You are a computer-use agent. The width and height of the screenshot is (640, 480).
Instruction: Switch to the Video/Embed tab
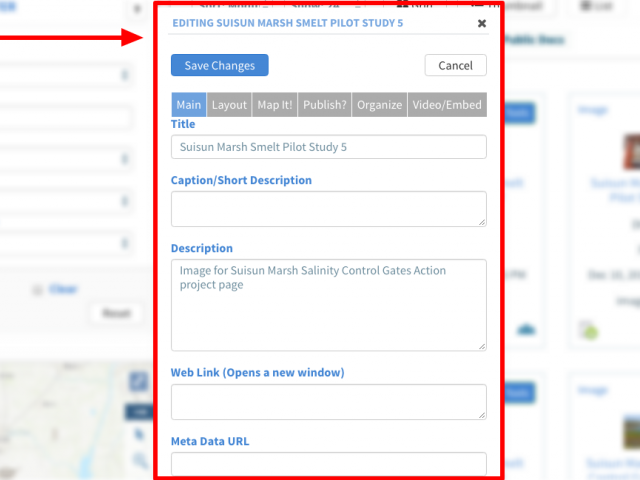click(447, 105)
